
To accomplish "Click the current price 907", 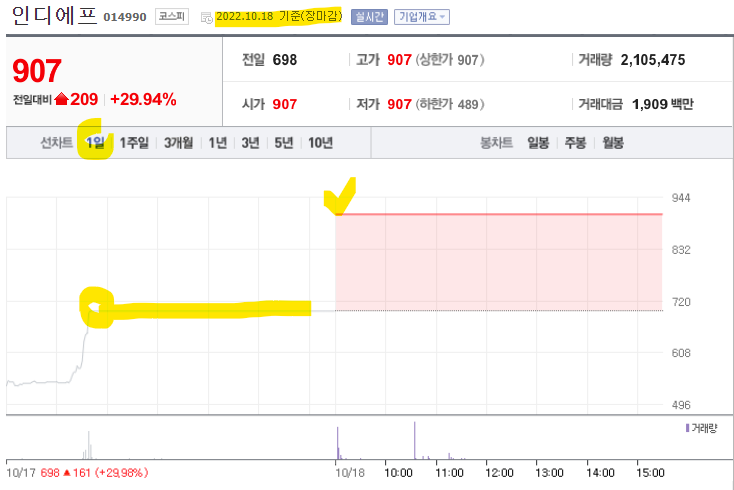I will [x=37, y=71].
